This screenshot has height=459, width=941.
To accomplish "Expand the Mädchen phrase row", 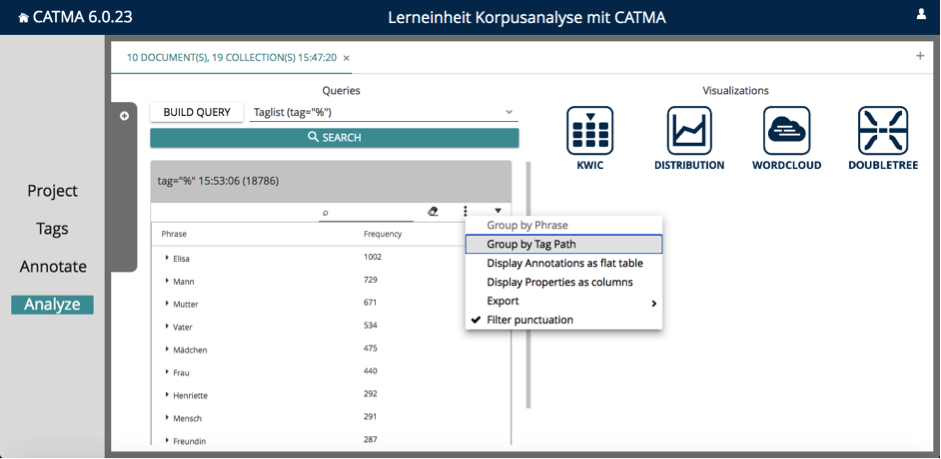I will (167, 349).
